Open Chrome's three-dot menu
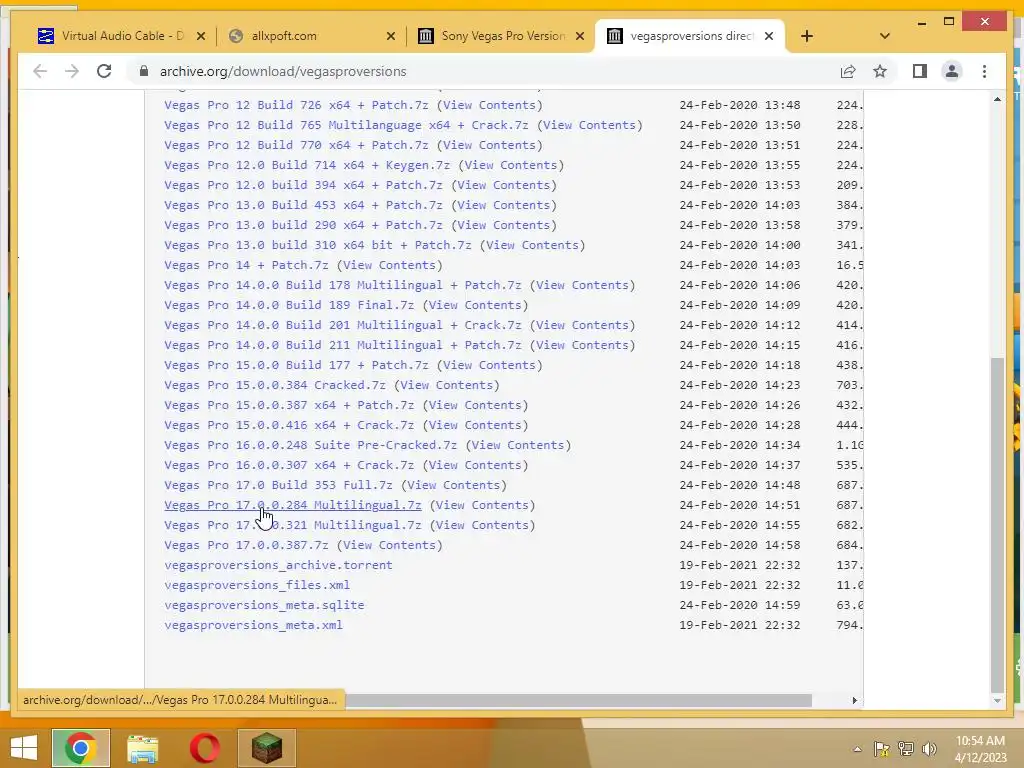1024x768 pixels. click(x=984, y=71)
